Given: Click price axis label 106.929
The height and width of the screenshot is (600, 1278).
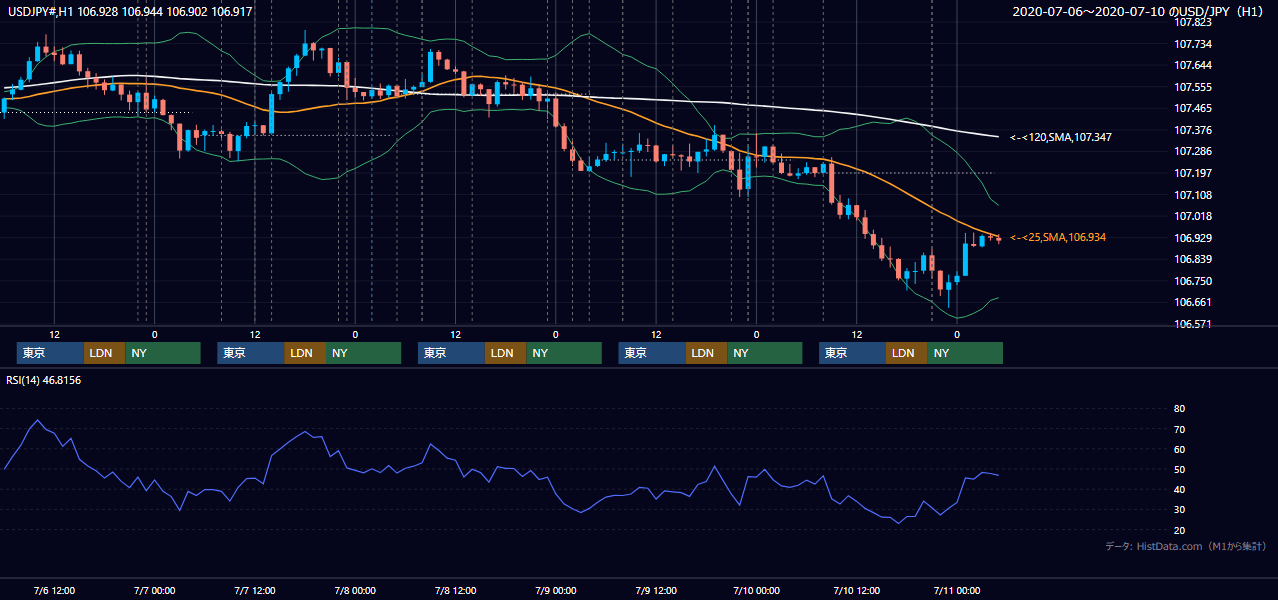Looking at the screenshot, I should (x=1193, y=238).
